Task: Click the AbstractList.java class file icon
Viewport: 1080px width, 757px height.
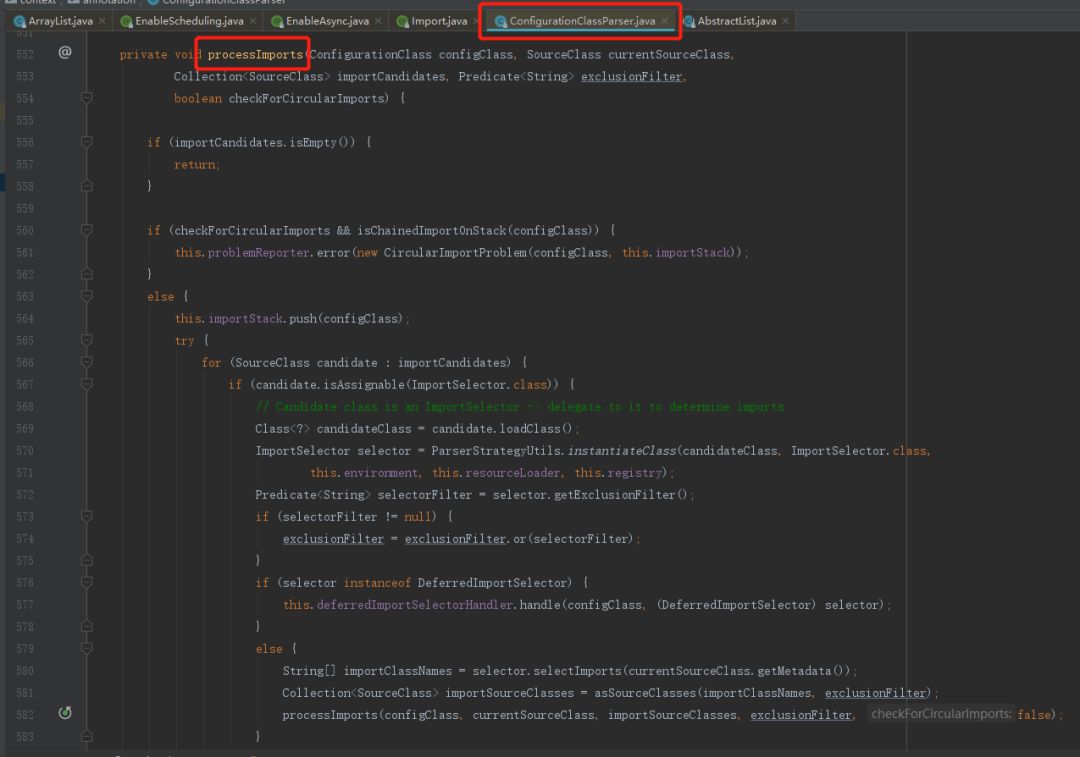Action: 689,21
